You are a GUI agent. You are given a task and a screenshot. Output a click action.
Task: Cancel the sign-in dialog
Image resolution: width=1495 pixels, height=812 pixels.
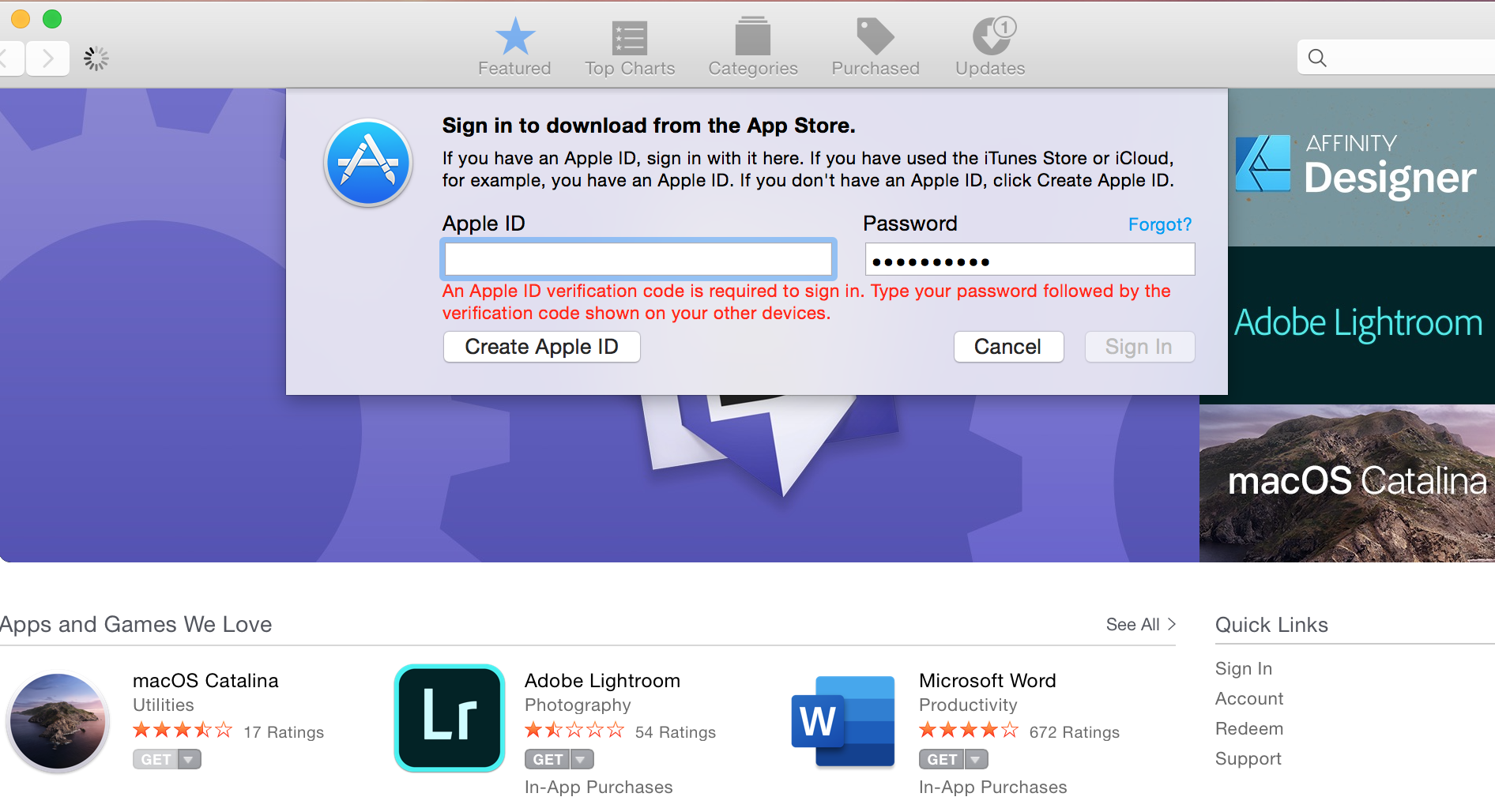click(1008, 347)
